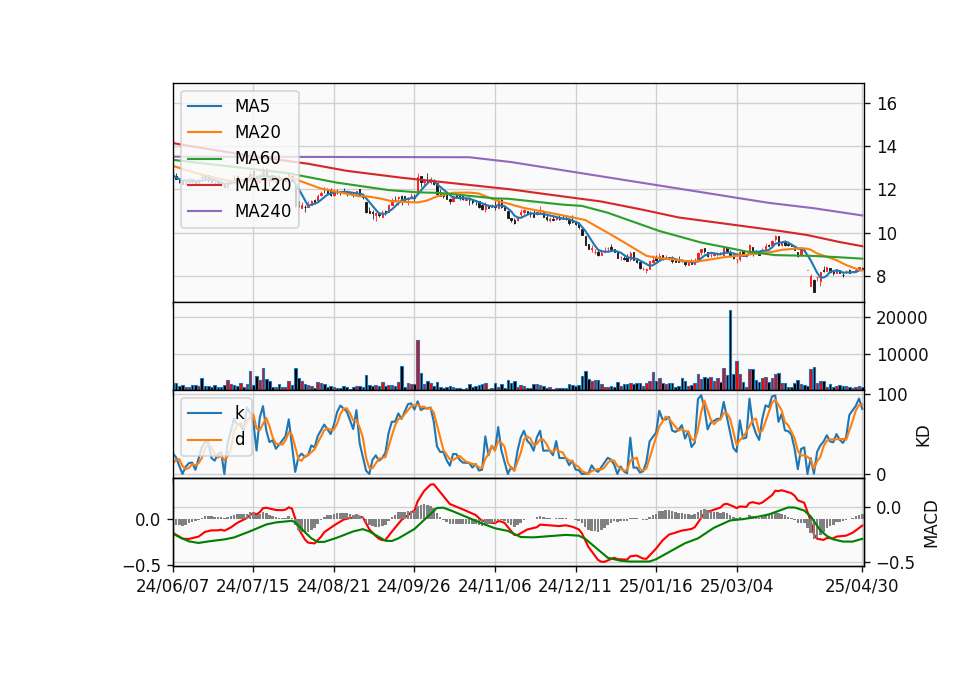Click the price axis value 8
Screen dimensions: 960x690
pyautogui.click(x=881, y=277)
